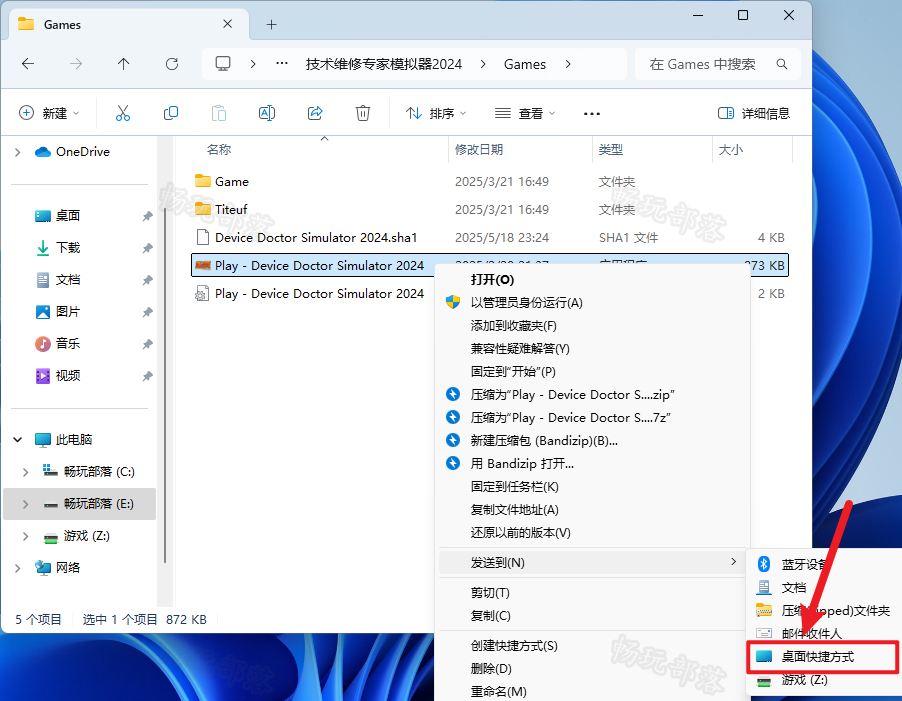
Task: Open the address bar ellipsis for hidden path
Action: click(282, 63)
